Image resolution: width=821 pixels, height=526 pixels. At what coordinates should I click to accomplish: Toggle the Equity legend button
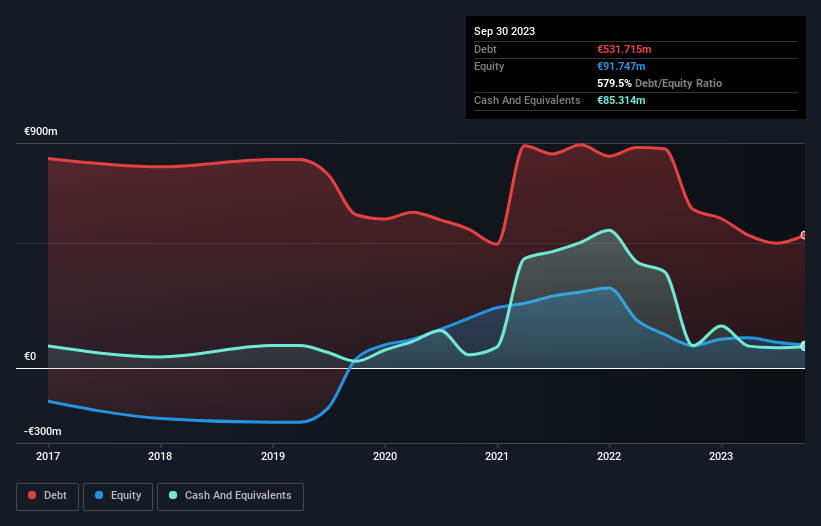tap(118, 496)
